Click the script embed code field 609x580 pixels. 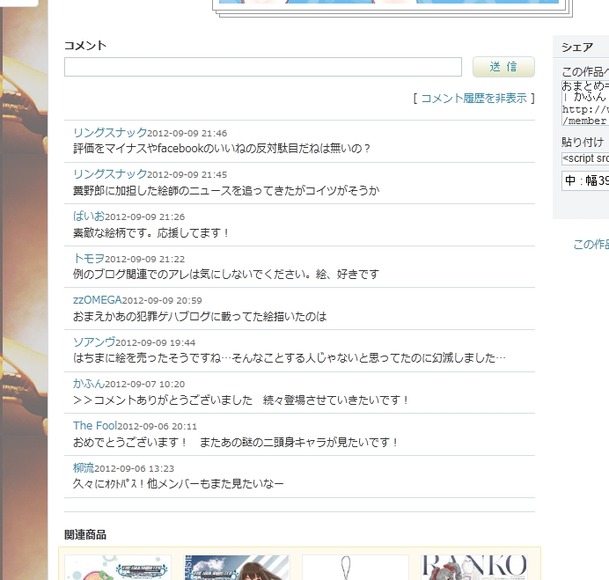(585, 158)
